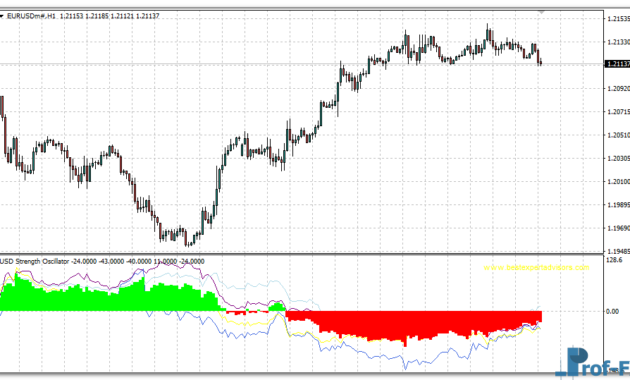The image size is (630, 380).
Task: Click the last candlestick at the current price line
Action: [x=541, y=62]
